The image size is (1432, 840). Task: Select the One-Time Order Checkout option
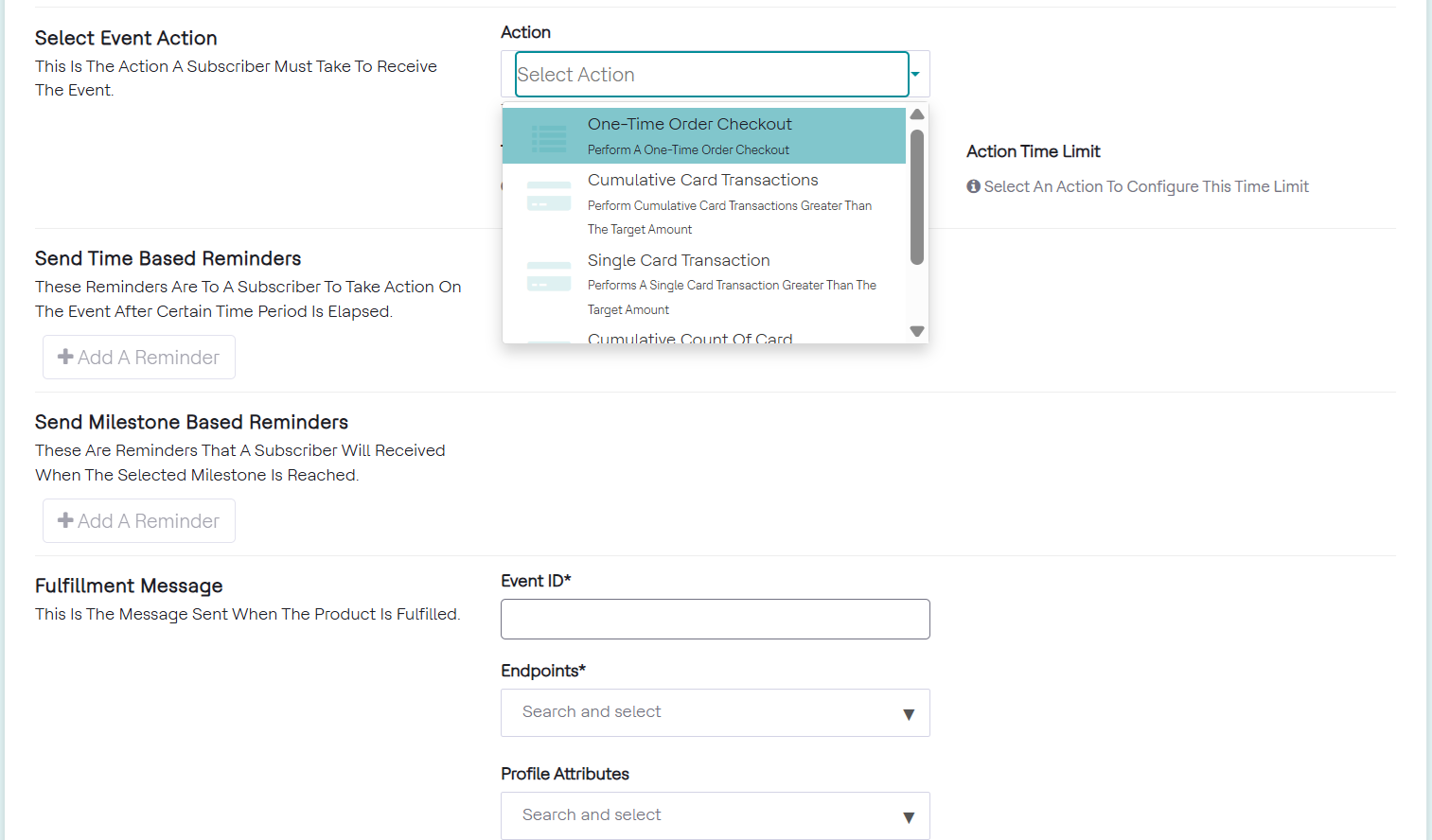click(x=689, y=125)
